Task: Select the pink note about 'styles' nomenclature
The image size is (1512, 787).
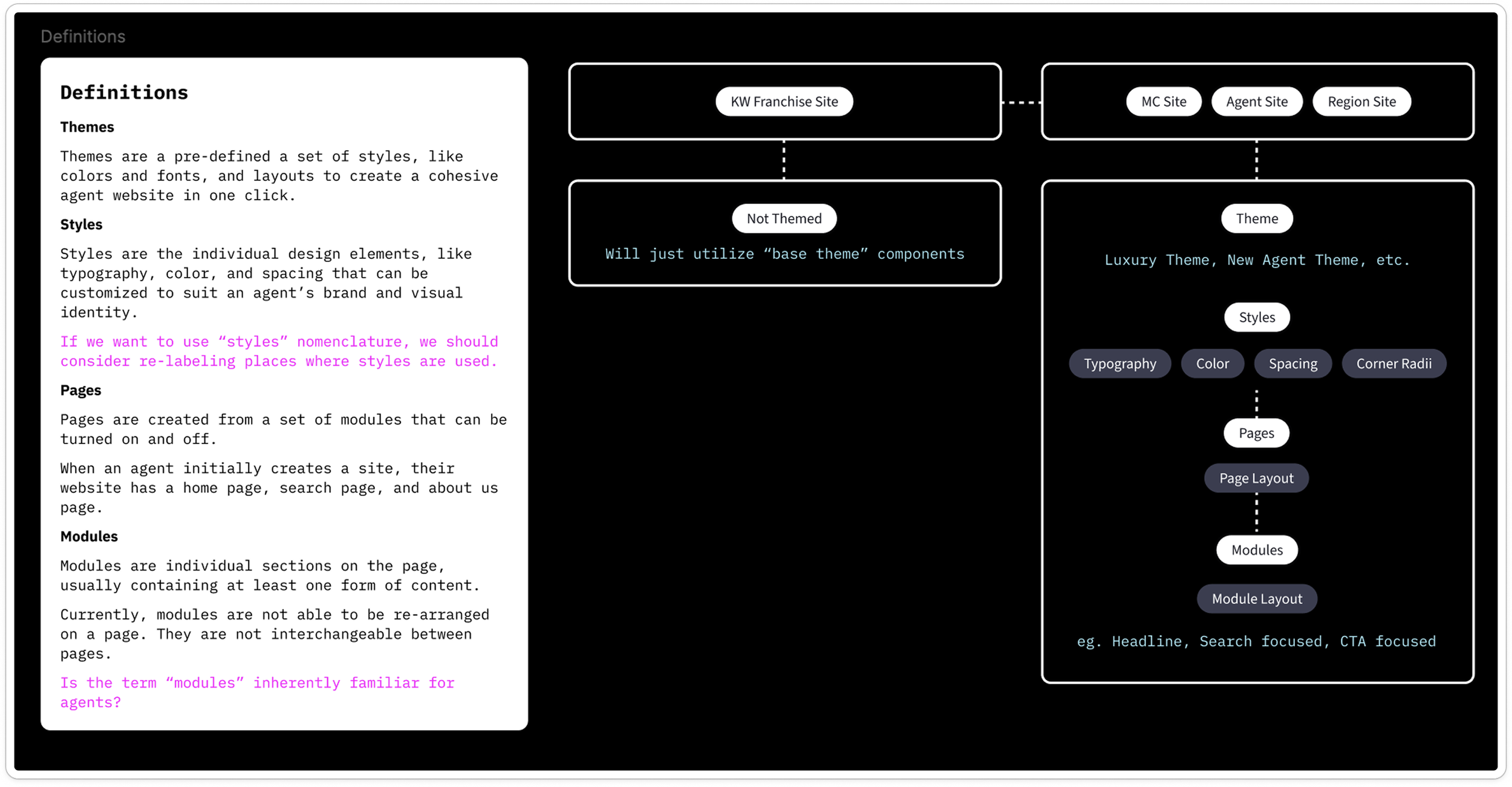Action: pos(279,351)
